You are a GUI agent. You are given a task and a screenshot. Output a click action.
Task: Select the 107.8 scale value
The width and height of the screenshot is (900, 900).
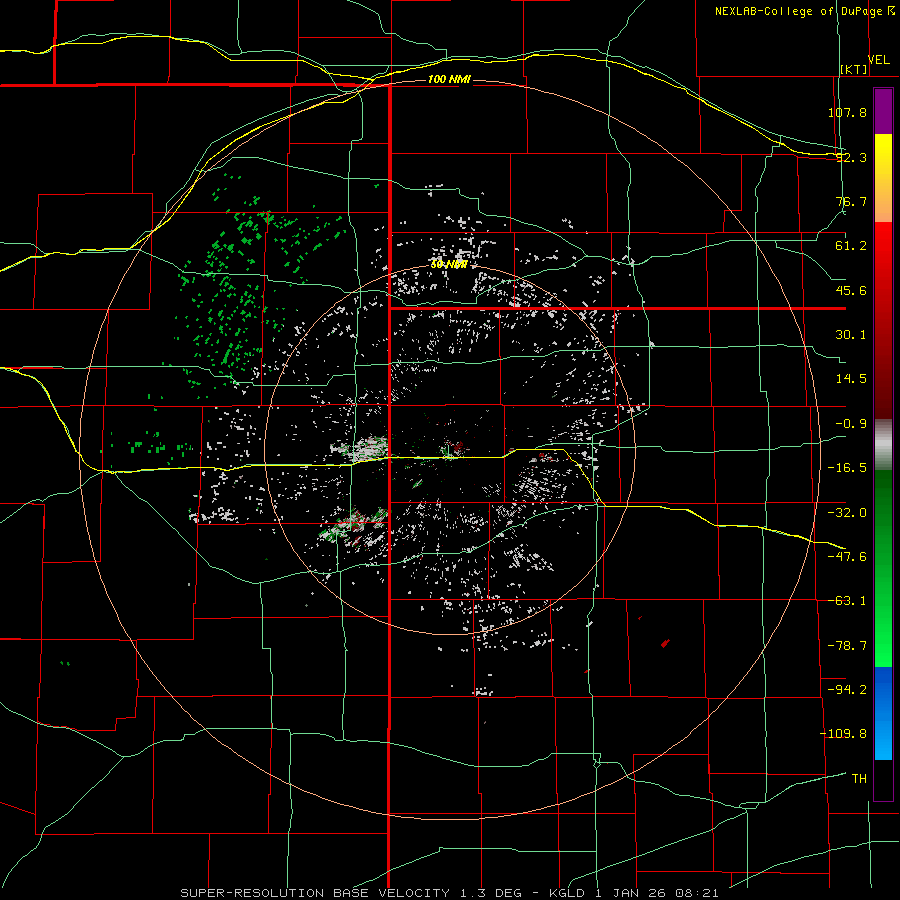tap(847, 112)
